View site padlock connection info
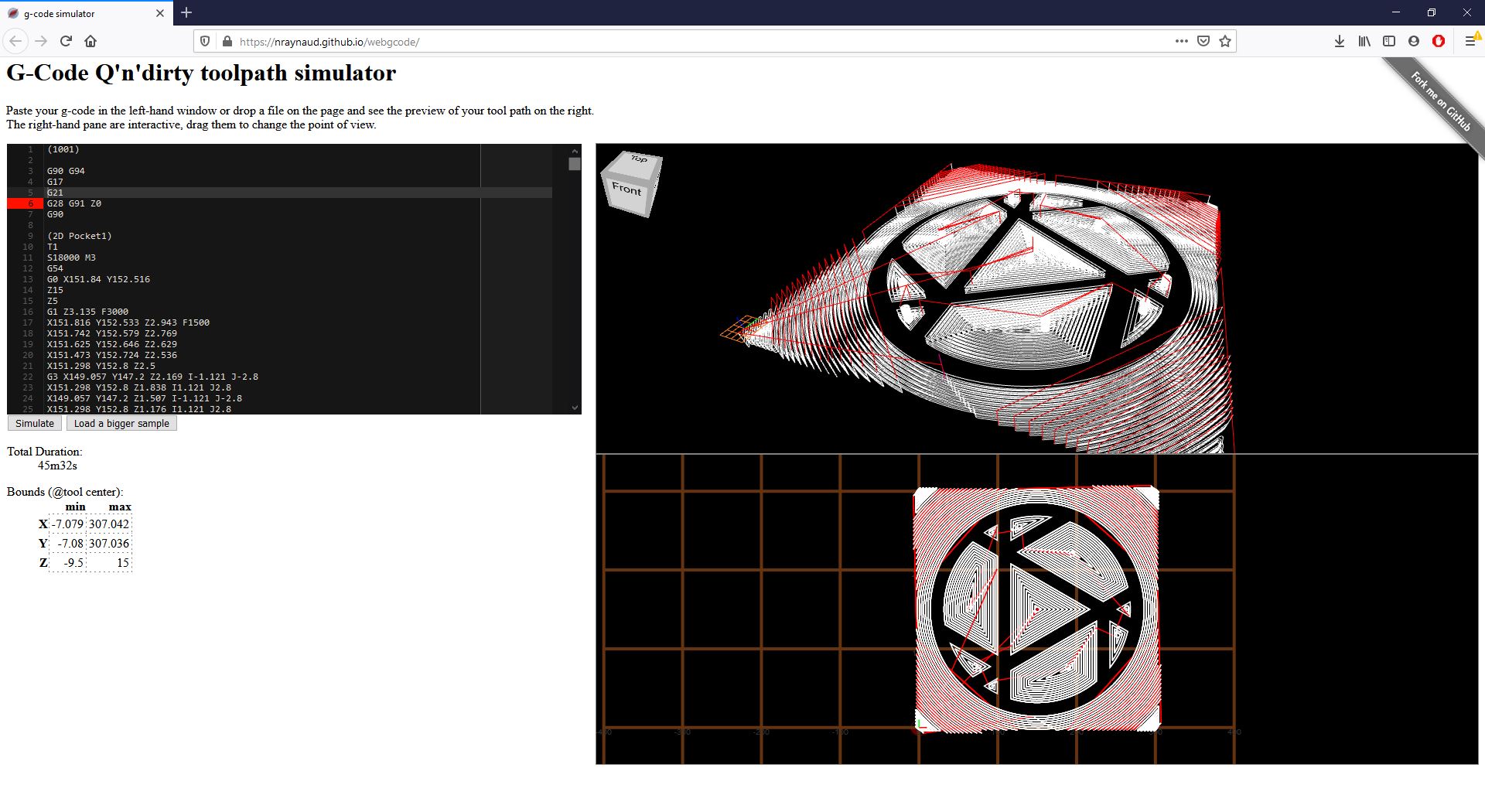Image resolution: width=1485 pixels, height=812 pixels. click(x=227, y=42)
